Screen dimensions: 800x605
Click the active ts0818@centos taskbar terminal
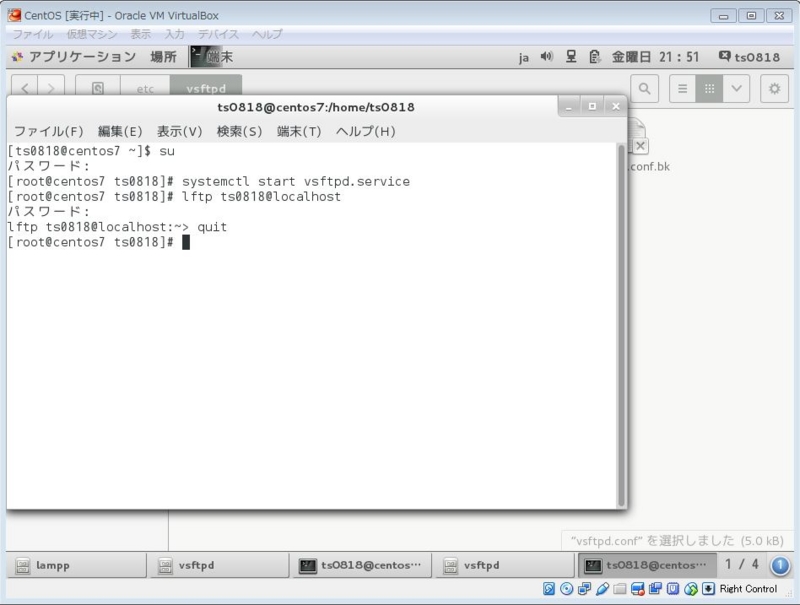(646, 565)
